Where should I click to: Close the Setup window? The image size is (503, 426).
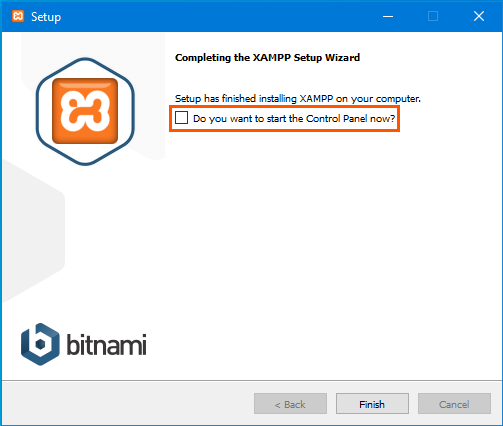point(479,16)
